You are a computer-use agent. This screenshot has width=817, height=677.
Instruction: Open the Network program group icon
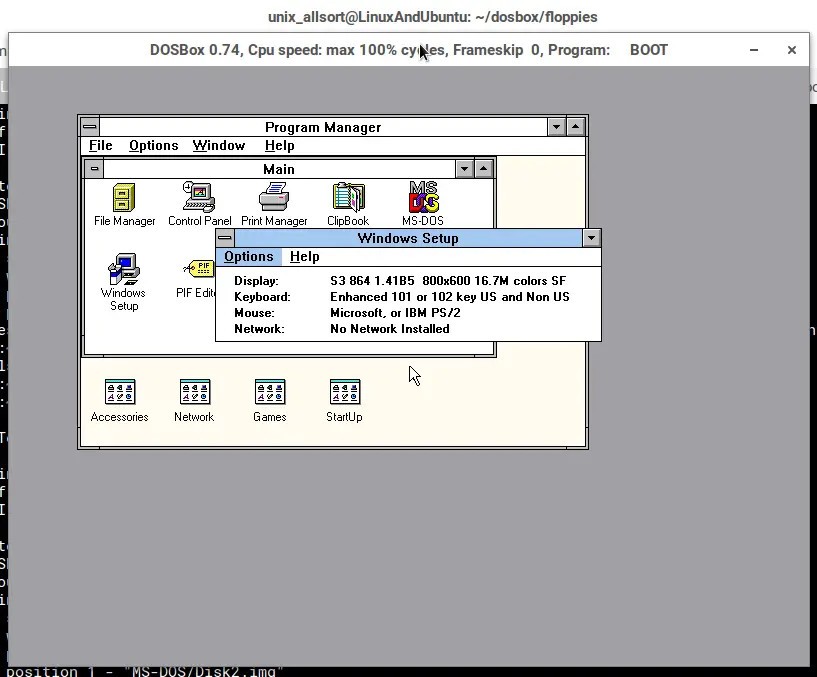pos(194,400)
